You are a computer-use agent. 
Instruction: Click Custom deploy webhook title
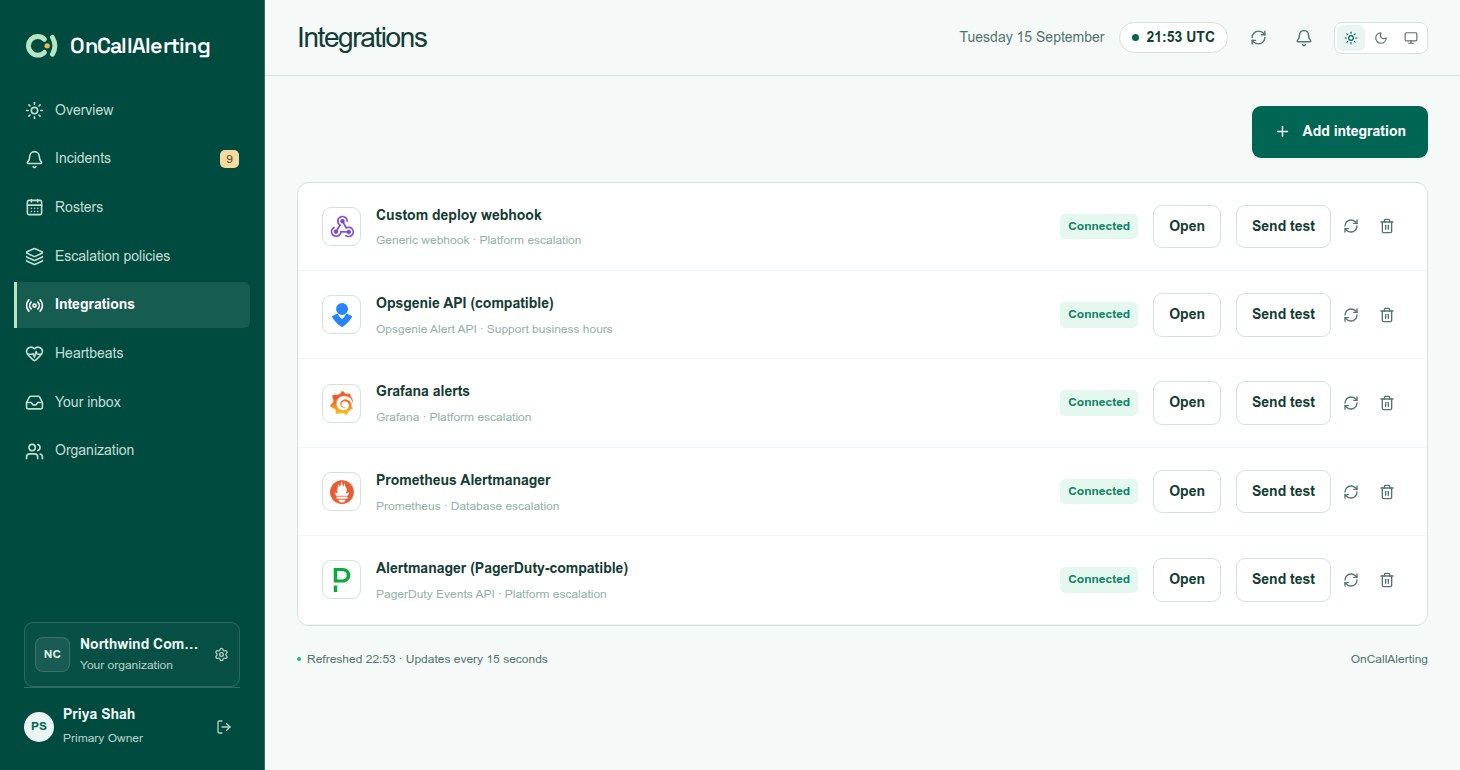point(459,215)
